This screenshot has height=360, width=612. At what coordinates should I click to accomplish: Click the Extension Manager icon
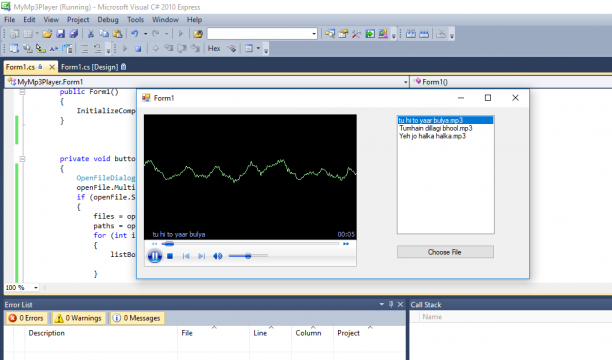point(383,34)
